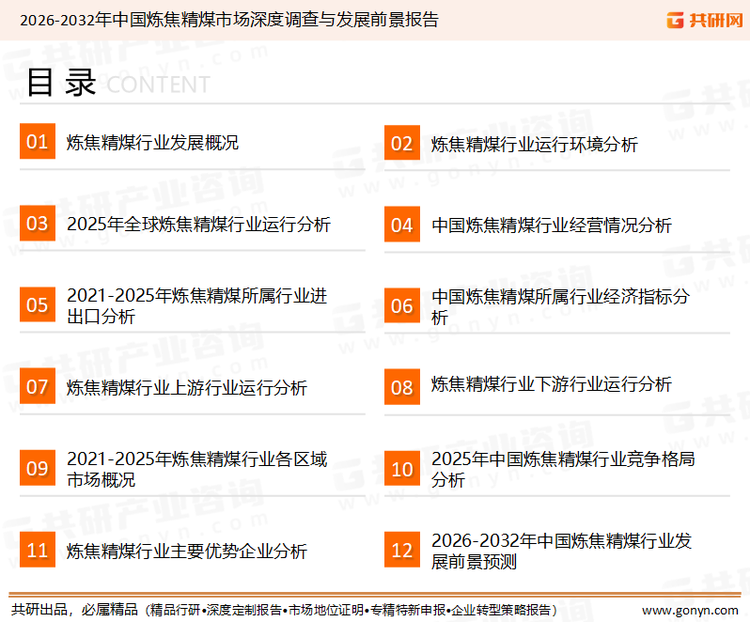Select 2025年全球炼焦精煤行业运行分析 entry

pyautogui.click(x=198, y=224)
